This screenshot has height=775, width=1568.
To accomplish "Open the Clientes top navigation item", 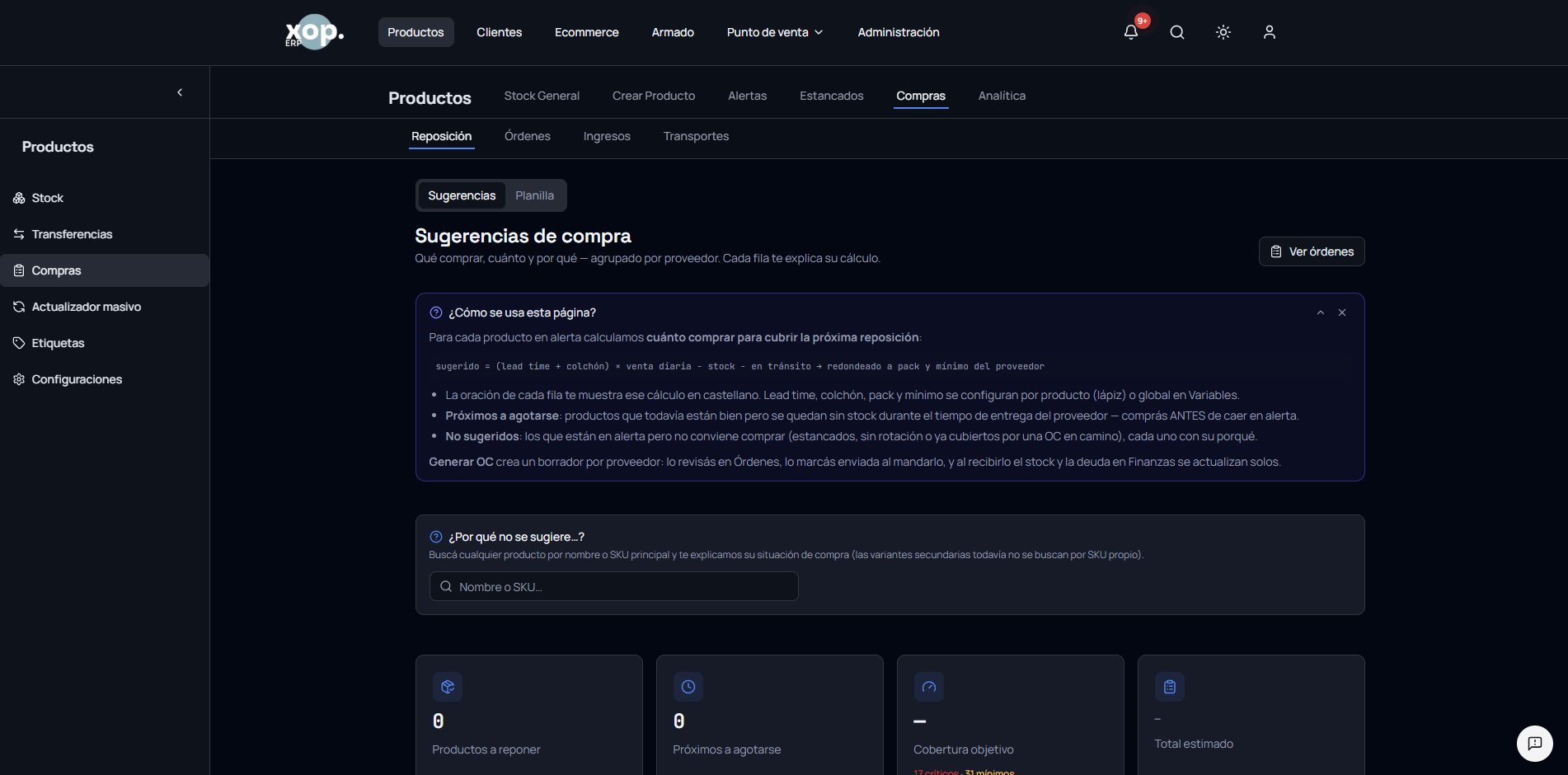I will 499,32.
